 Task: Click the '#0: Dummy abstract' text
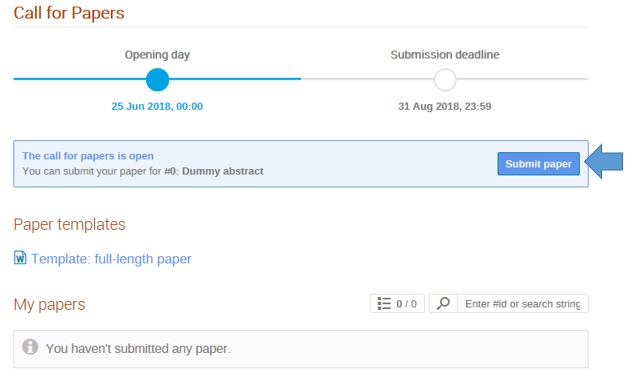point(214,171)
